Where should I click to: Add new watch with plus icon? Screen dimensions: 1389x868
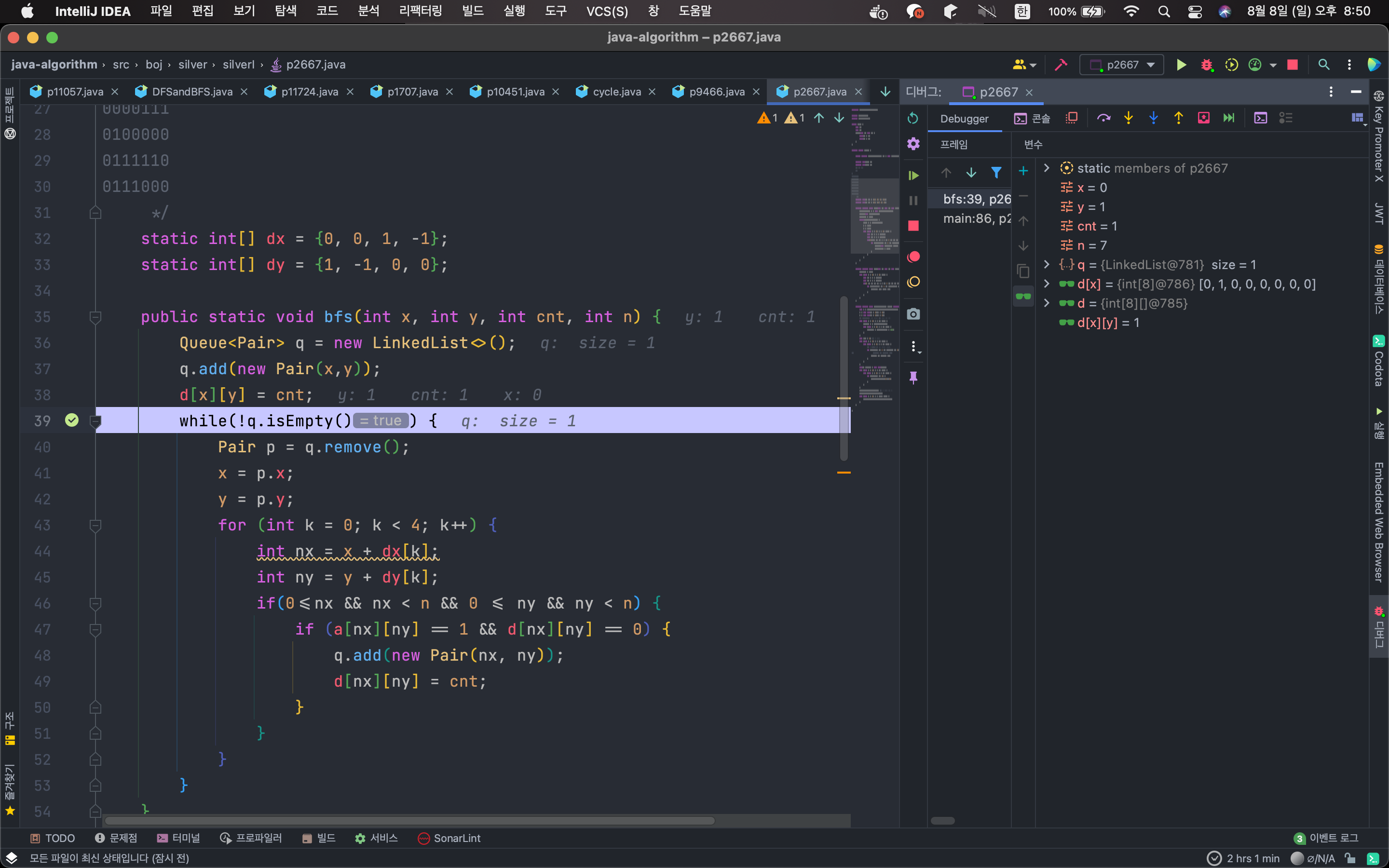point(1023,171)
